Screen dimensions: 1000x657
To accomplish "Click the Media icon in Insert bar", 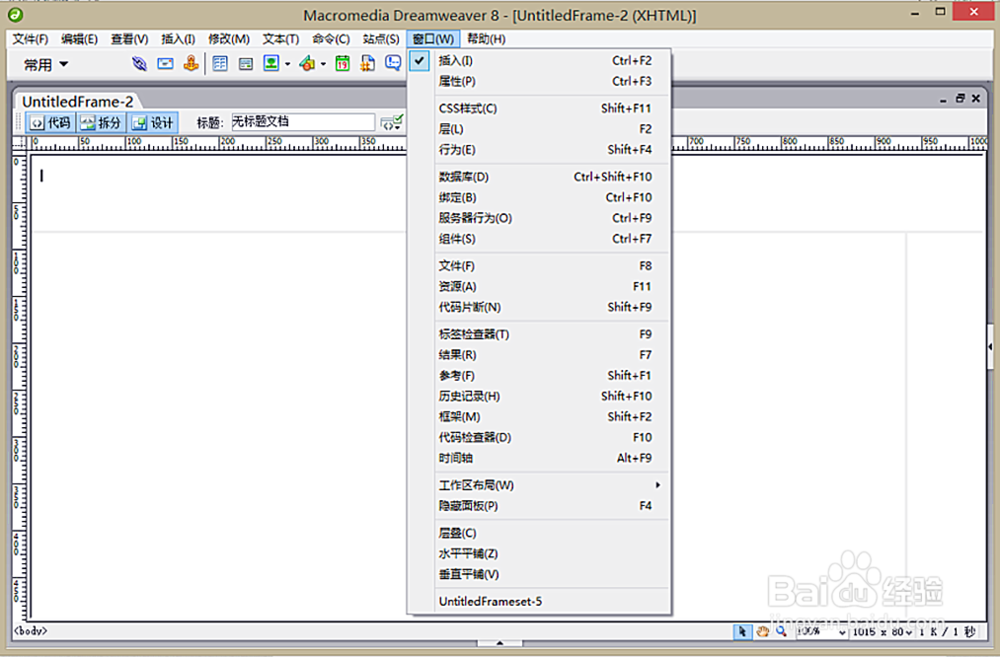I will (x=307, y=64).
